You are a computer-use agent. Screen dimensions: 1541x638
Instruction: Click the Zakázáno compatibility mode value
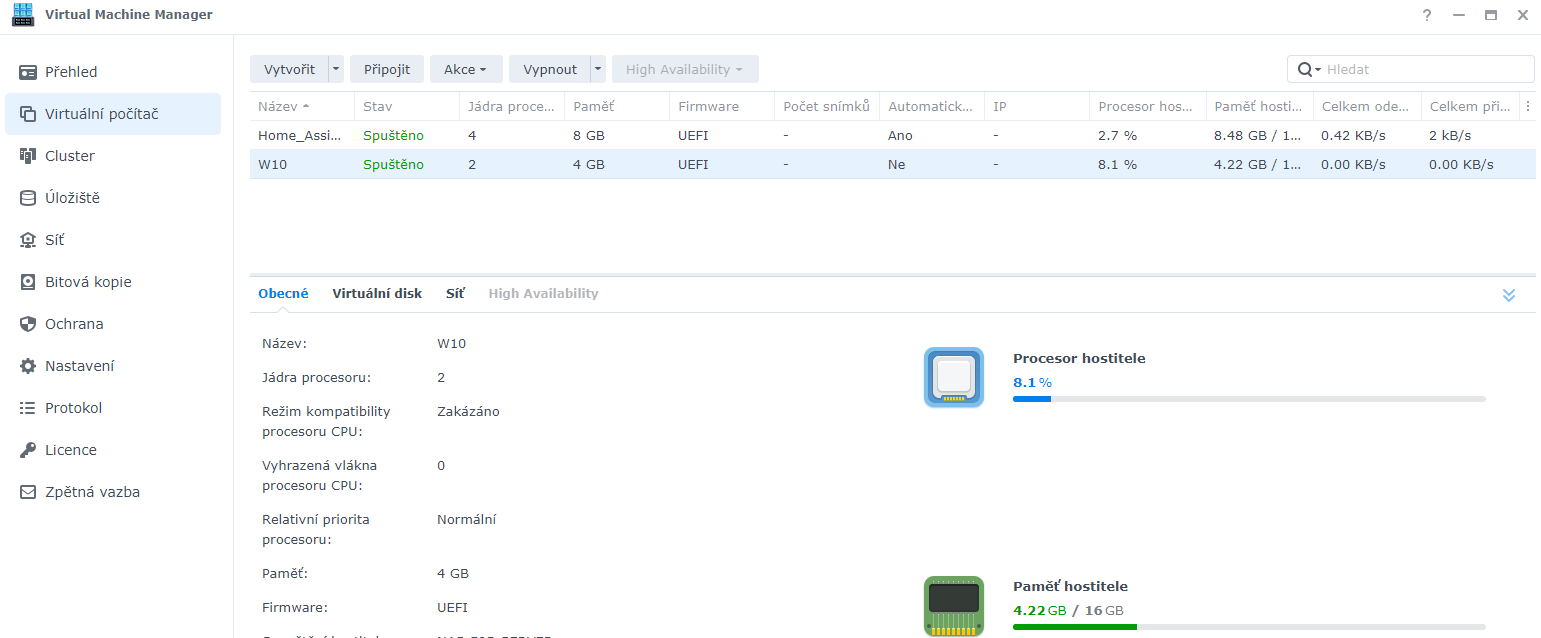(x=468, y=411)
